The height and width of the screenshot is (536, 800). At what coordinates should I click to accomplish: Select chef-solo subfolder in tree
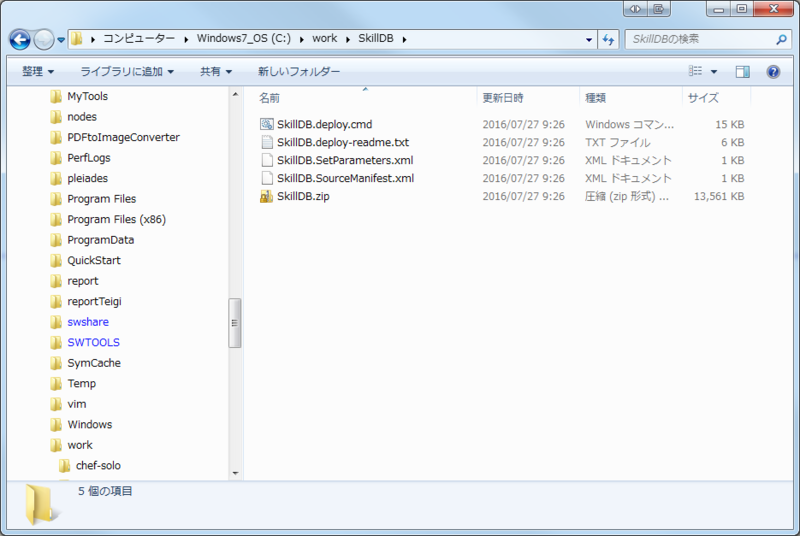click(98, 466)
